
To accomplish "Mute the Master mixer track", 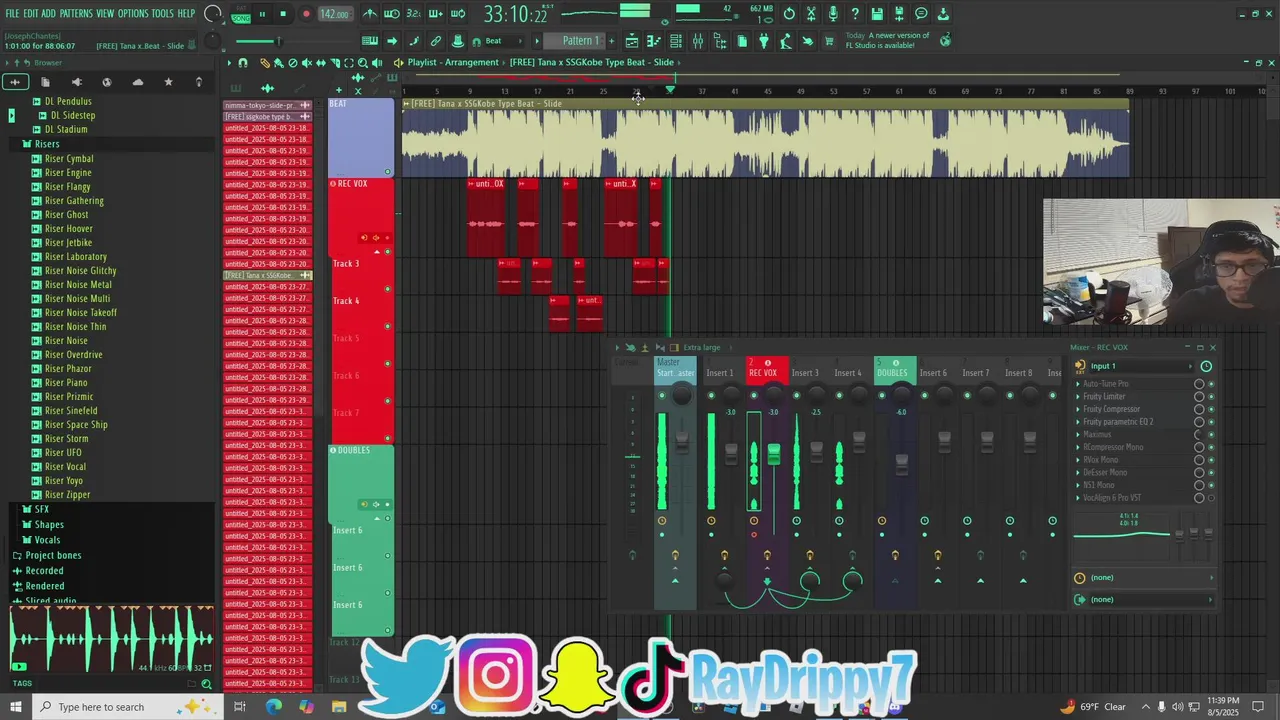I will (661, 396).
